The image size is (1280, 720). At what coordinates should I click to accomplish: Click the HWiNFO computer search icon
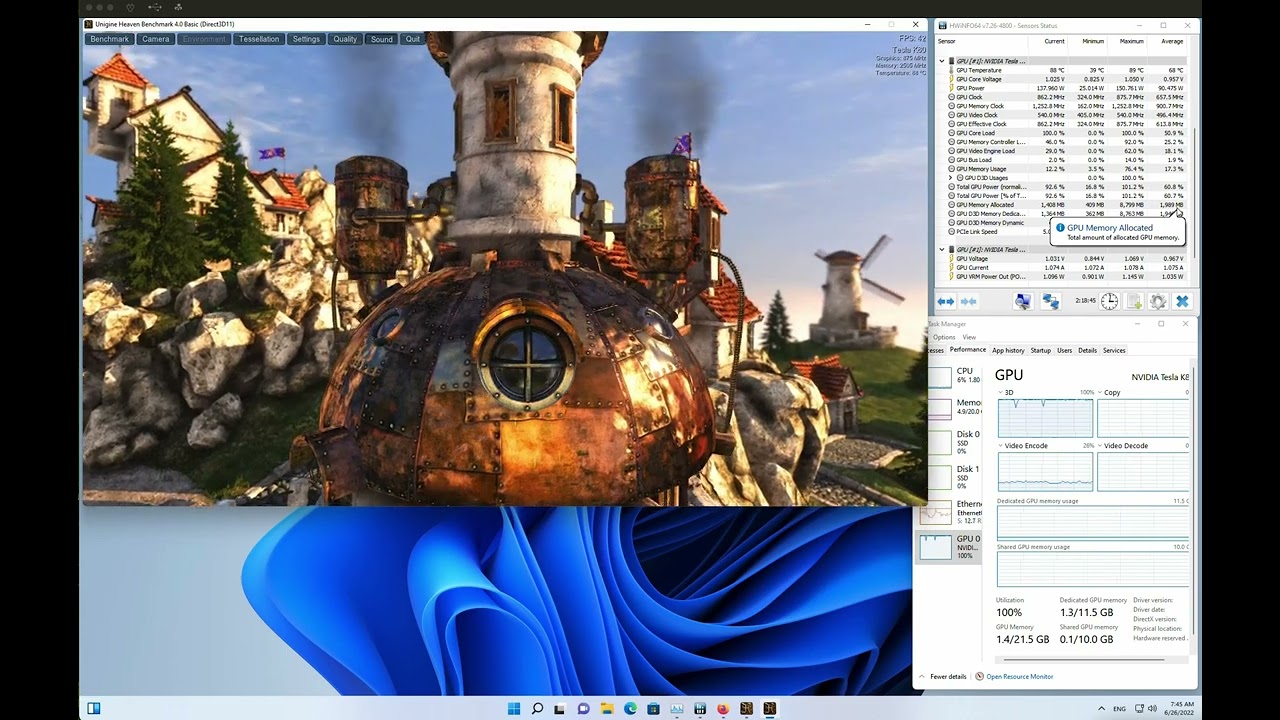[1022, 301]
